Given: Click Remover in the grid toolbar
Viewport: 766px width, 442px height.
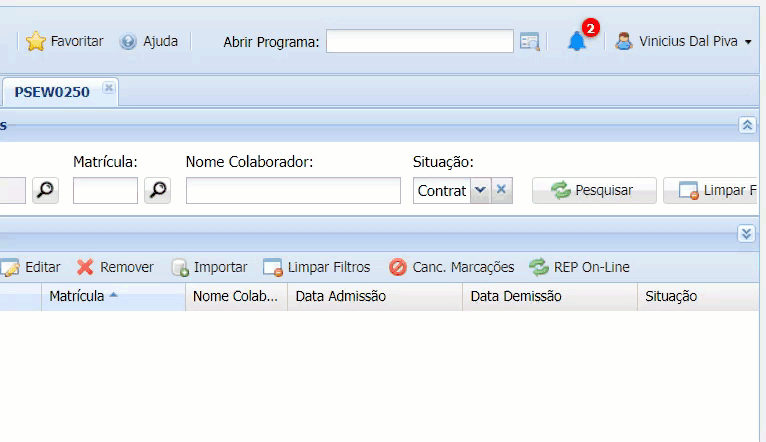Looking at the screenshot, I should 115,267.
